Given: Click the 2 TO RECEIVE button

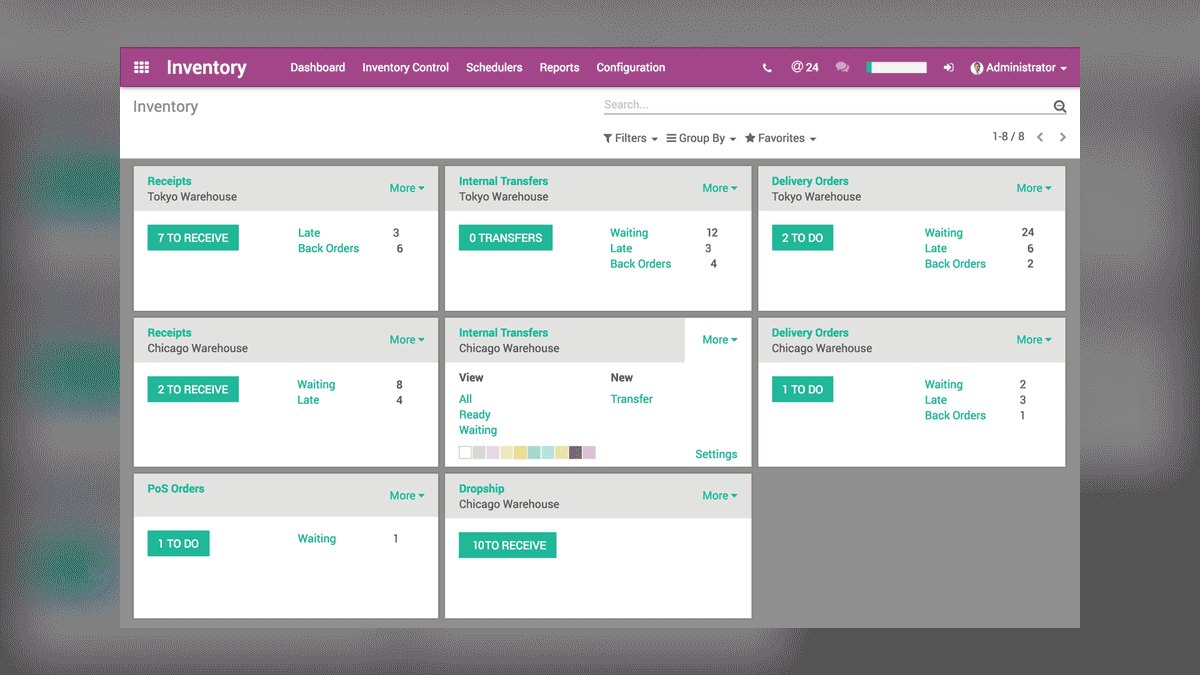Looking at the screenshot, I should pyautogui.click(x=193, y=390).
